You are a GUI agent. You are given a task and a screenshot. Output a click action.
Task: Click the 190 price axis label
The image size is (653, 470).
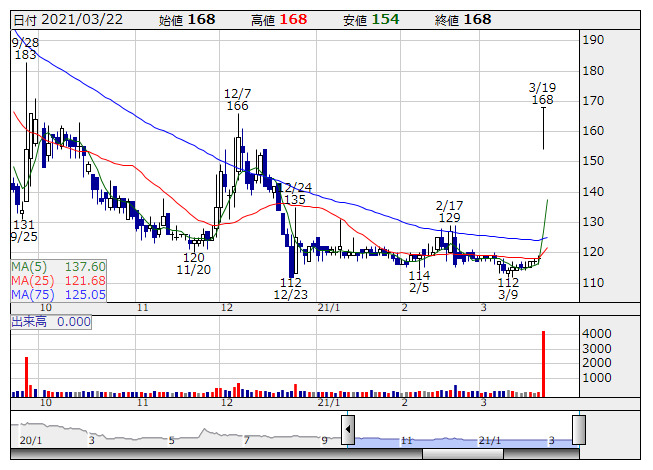pos(593,40)
